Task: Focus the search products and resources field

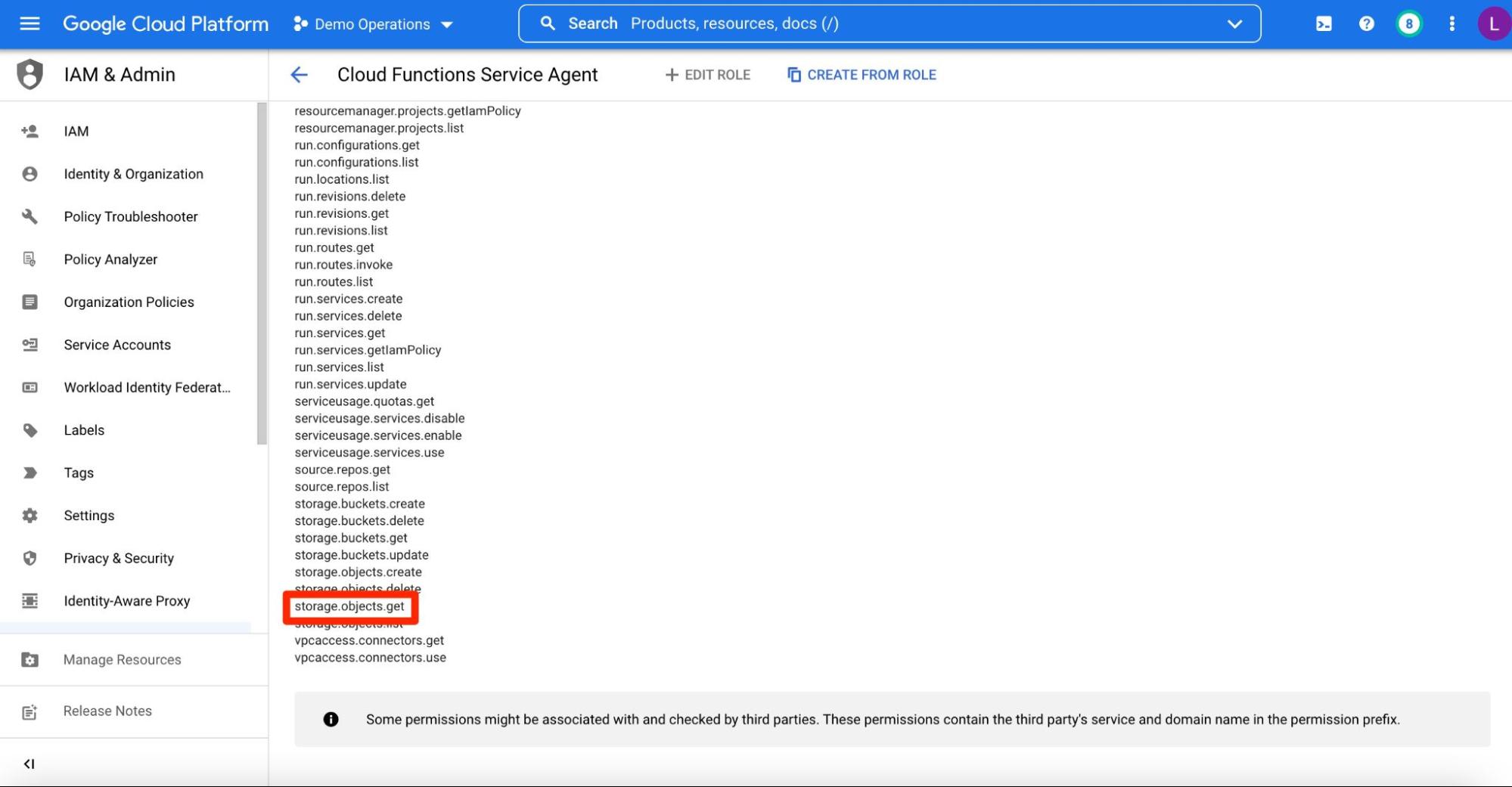Action: pyautogui.click(x=889, y=23)
